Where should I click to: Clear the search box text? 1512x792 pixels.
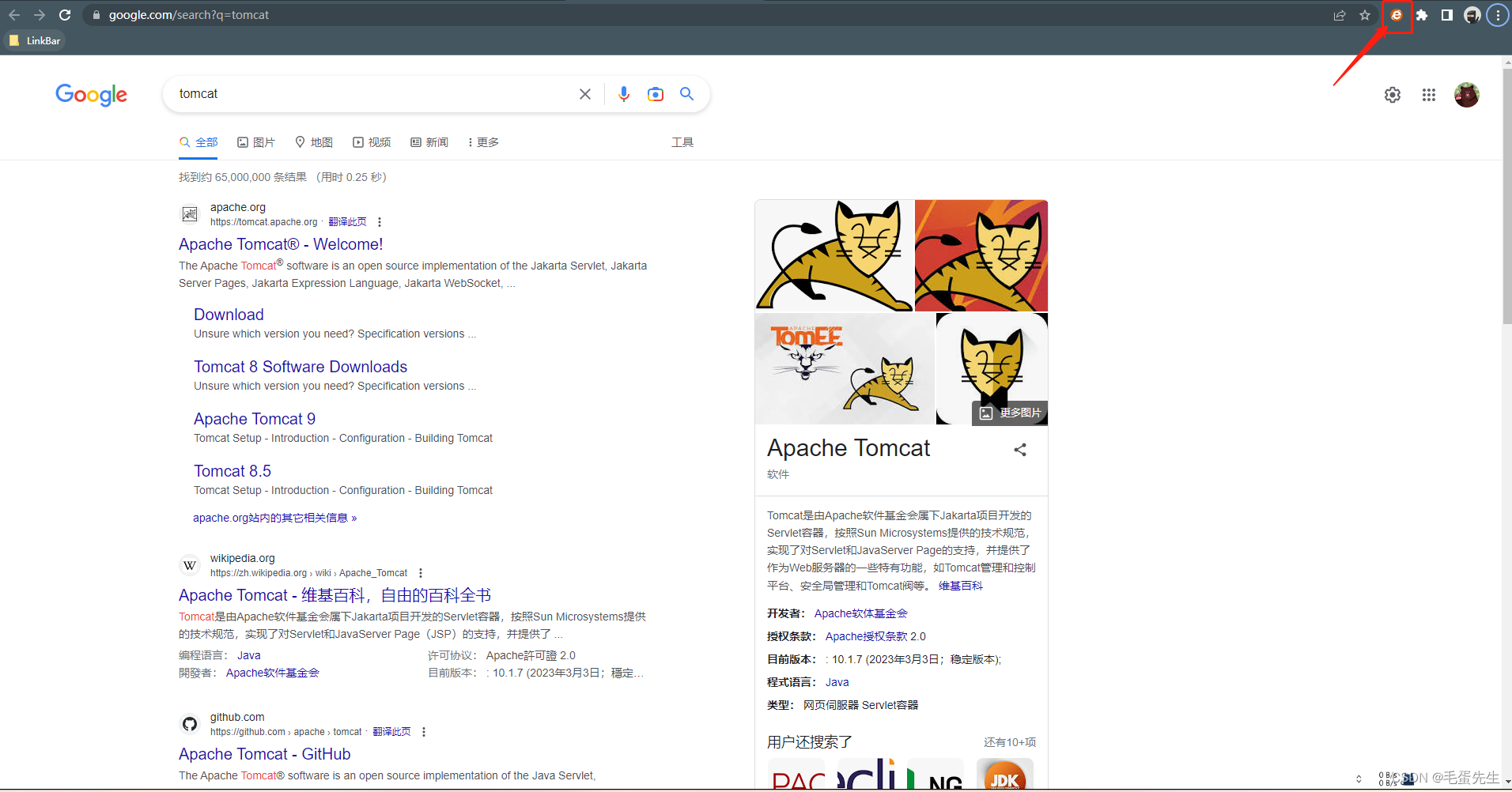pos(585,94)
